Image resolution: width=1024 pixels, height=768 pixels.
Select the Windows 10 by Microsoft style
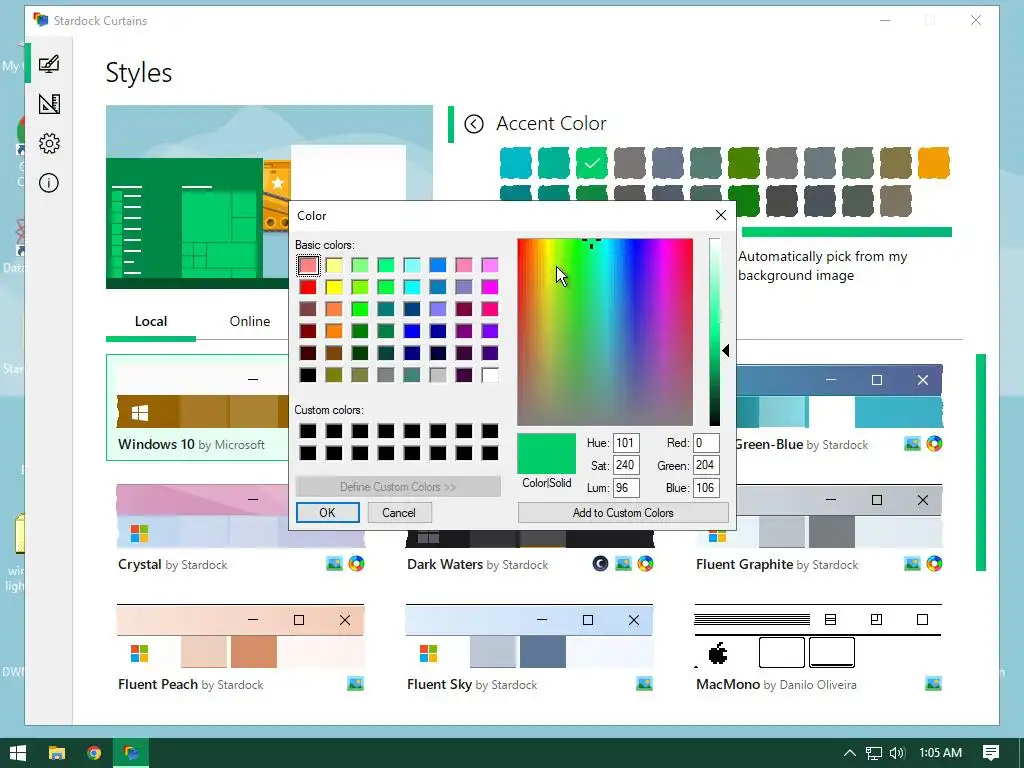click(197, 408)
